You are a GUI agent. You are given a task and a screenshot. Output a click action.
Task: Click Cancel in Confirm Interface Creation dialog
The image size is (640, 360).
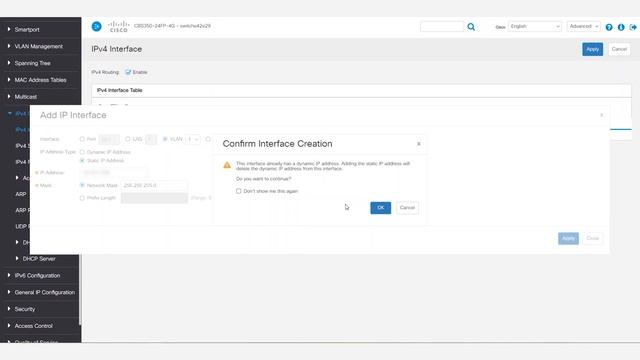[407, 208]
